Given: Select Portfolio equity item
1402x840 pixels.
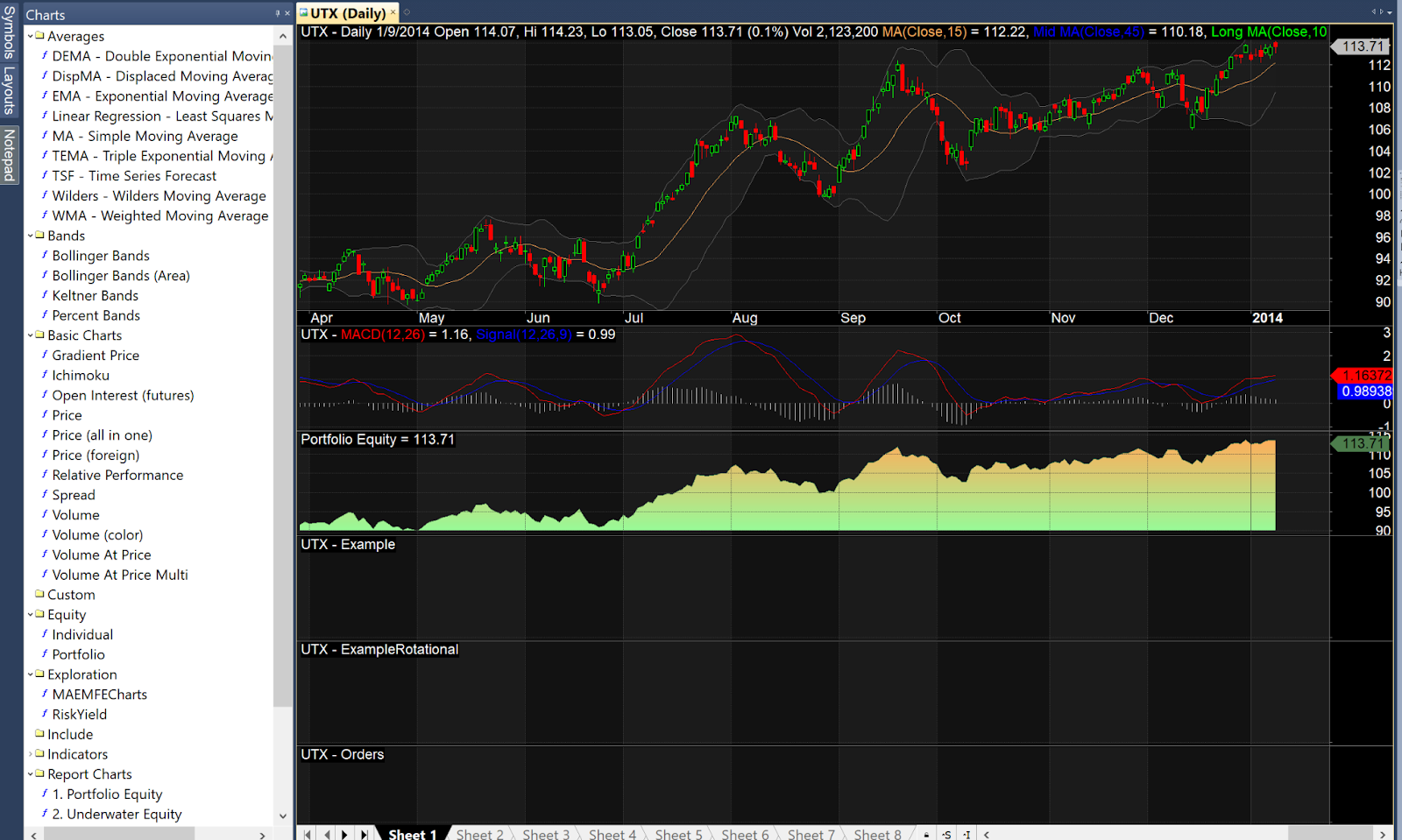Looking at the screenshot, I should point(78,654).
